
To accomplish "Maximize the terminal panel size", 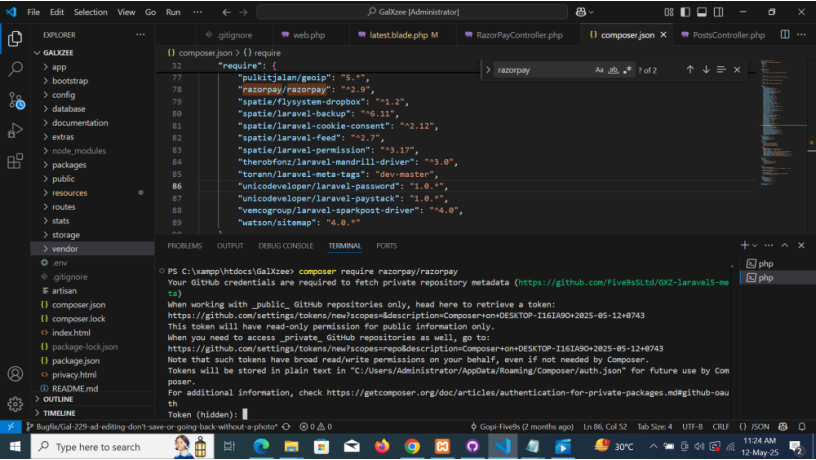I will [785, 245].
